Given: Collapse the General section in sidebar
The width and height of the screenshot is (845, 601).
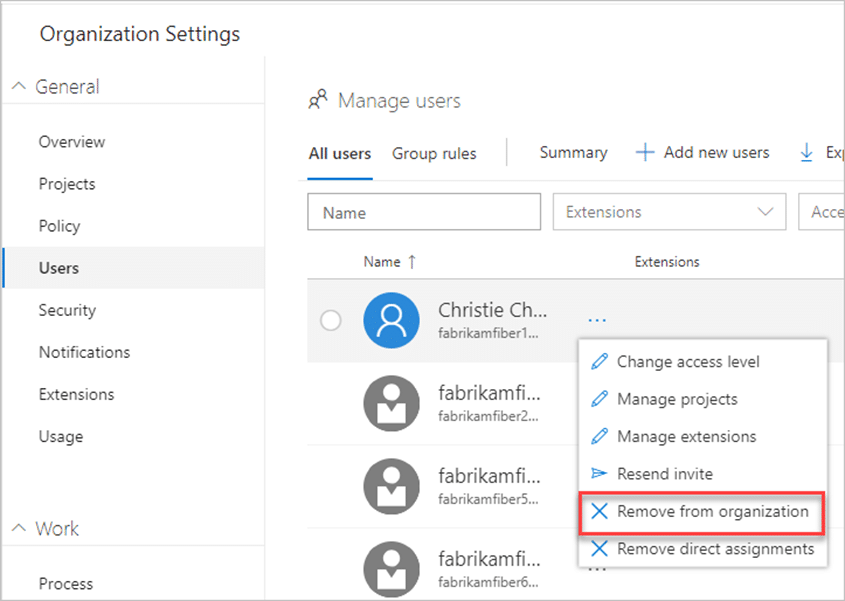Looking at the screenshot, I should click(20, 87).
